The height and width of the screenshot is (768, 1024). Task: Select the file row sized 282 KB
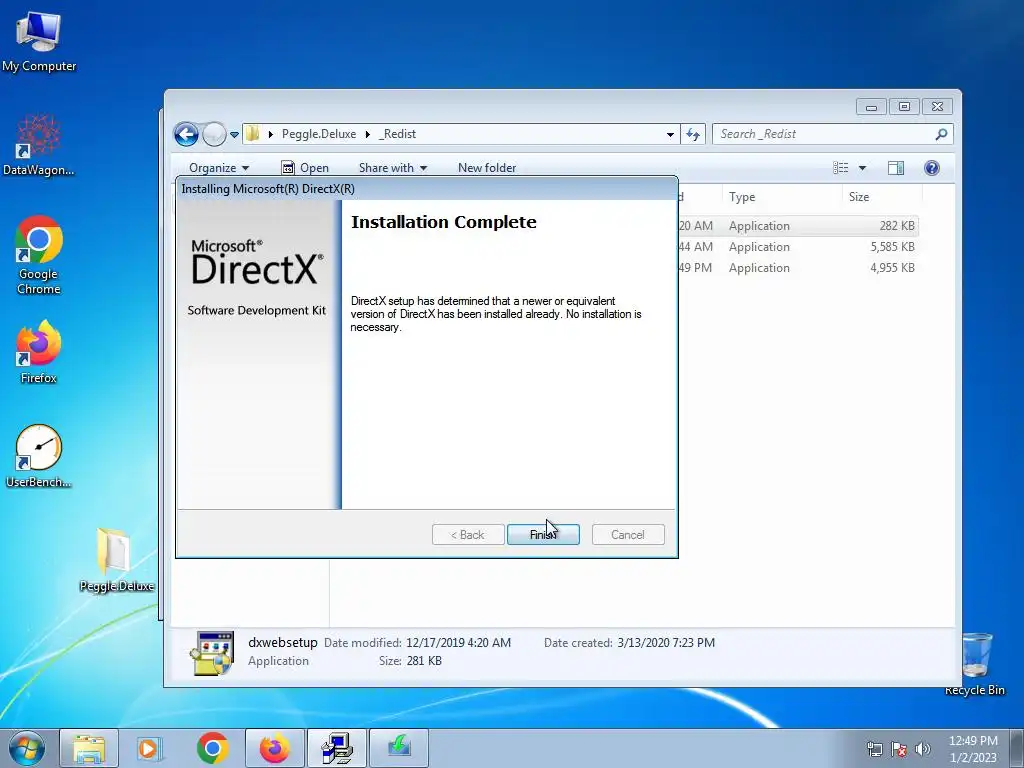[798, 226]
